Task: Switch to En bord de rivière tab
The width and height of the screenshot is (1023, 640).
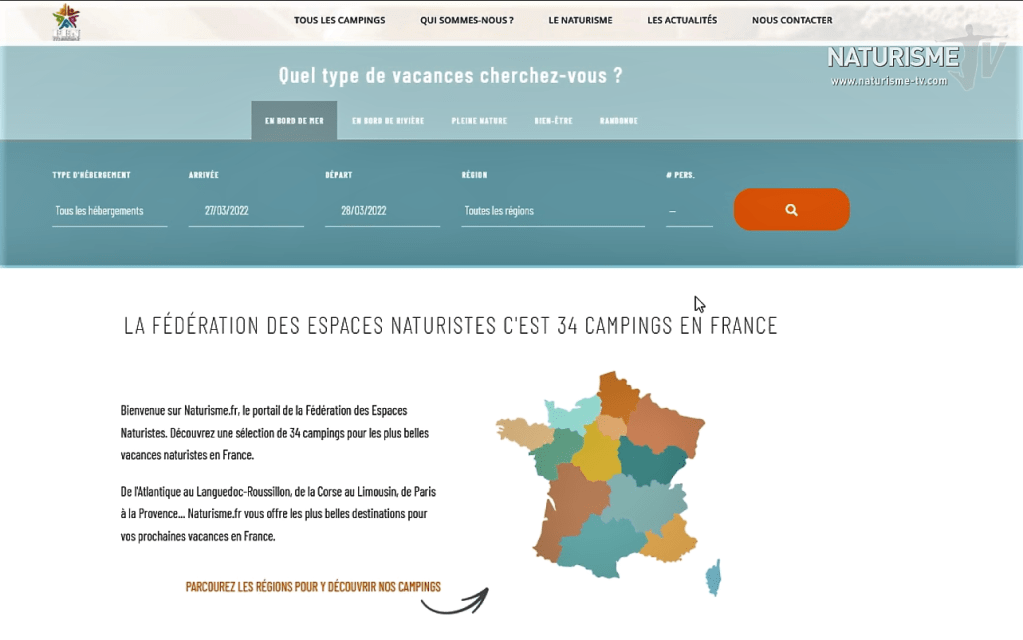Action: (388, 121)
